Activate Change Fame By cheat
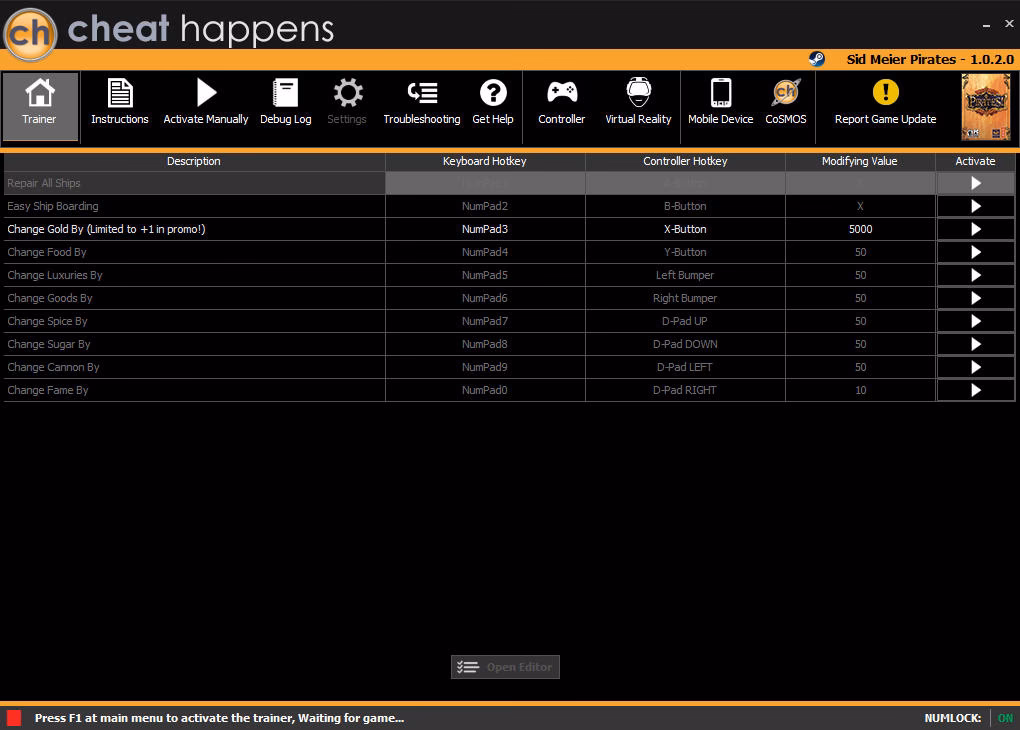This screenshot has width=1020, height=730. coord(976,390)
